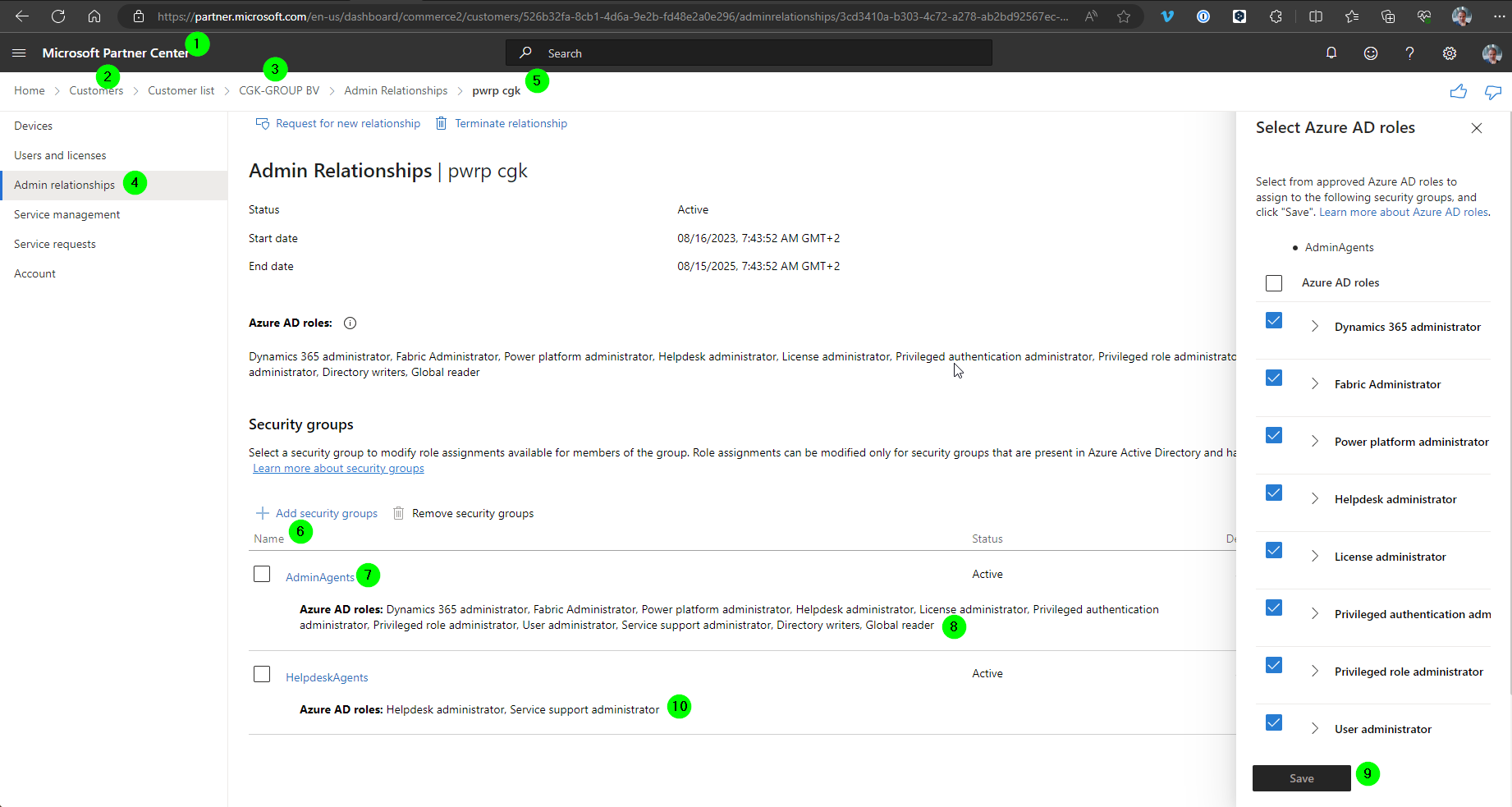1512x807 pixels.
Task: Open the browser profile picture icon
Action: [x=1461, y=16]
